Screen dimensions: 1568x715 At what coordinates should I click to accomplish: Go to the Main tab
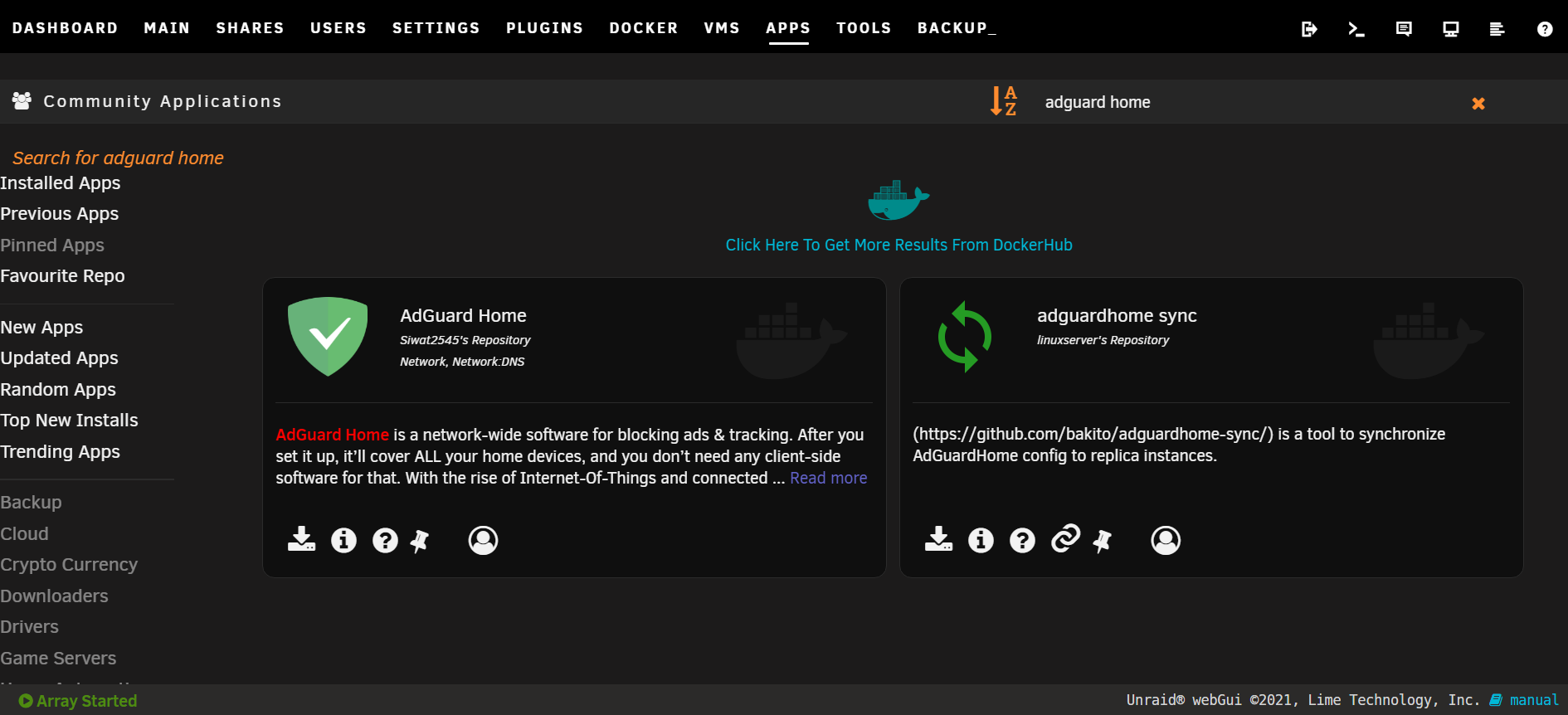pyautogui.click(x=167, y=28)
